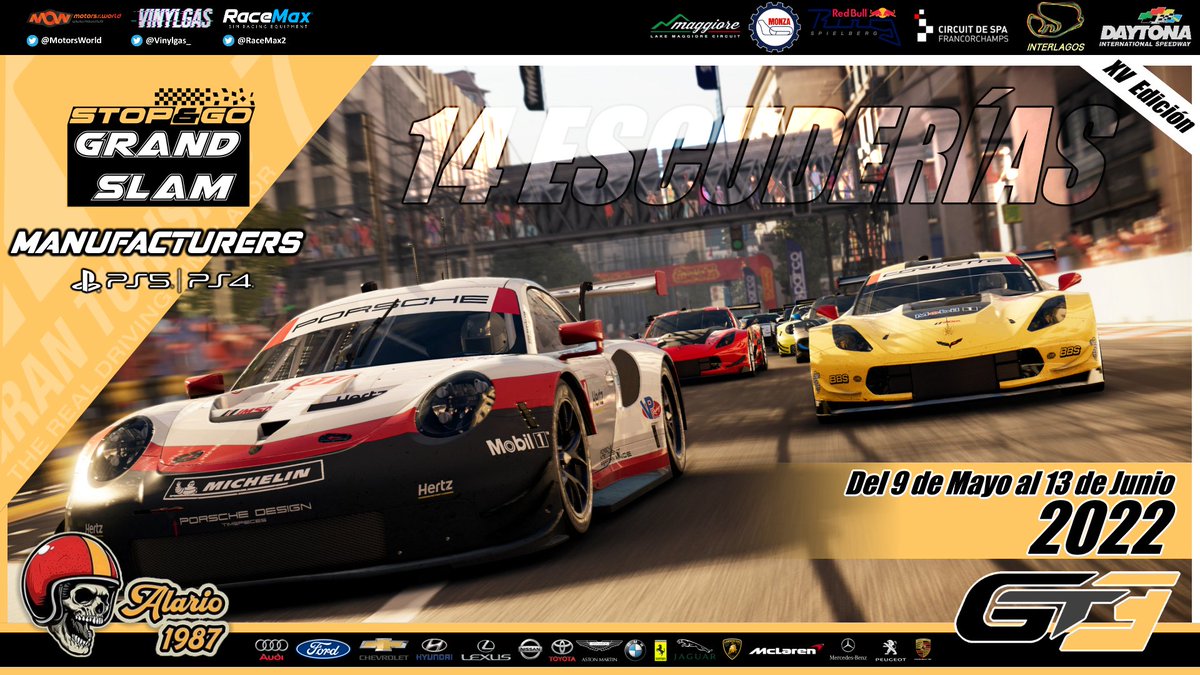Click the "2022" year text
The image size is (1200, 675).
click(x=1101, y=527)
